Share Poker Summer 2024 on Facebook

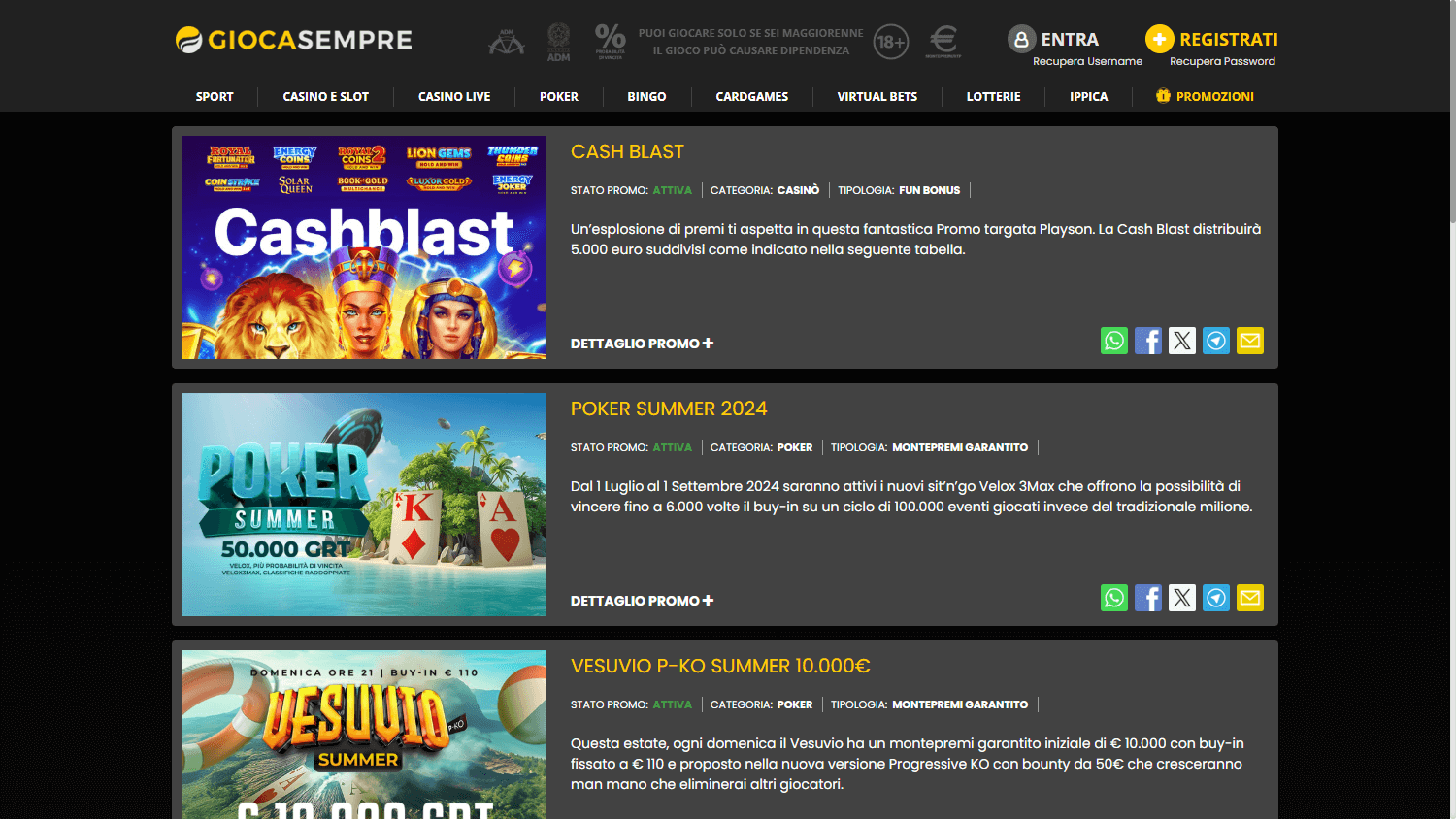pos(1148,598)
